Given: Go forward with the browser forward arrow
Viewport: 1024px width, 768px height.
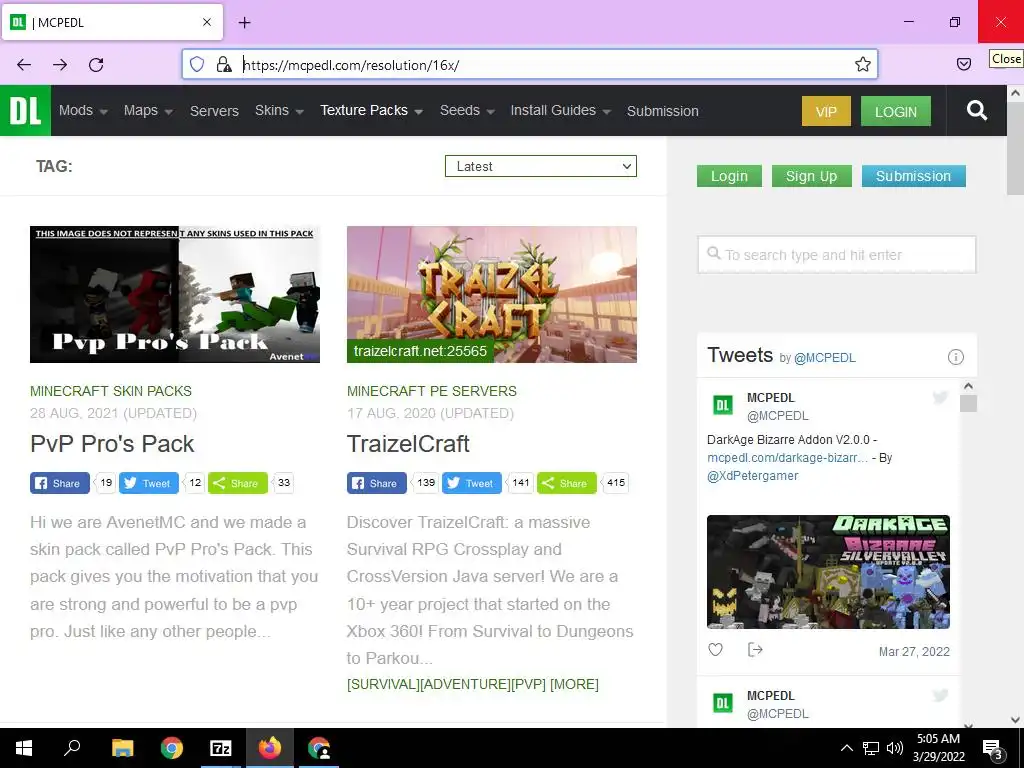Looking at the screenshot, I should coord(60,65).
